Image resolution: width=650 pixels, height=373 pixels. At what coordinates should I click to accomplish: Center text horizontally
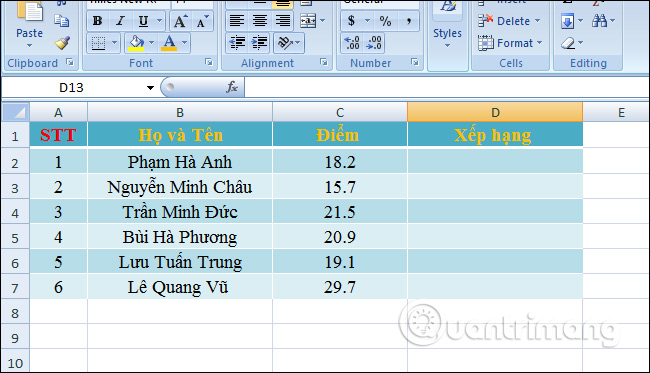click(x=260, y=21)
